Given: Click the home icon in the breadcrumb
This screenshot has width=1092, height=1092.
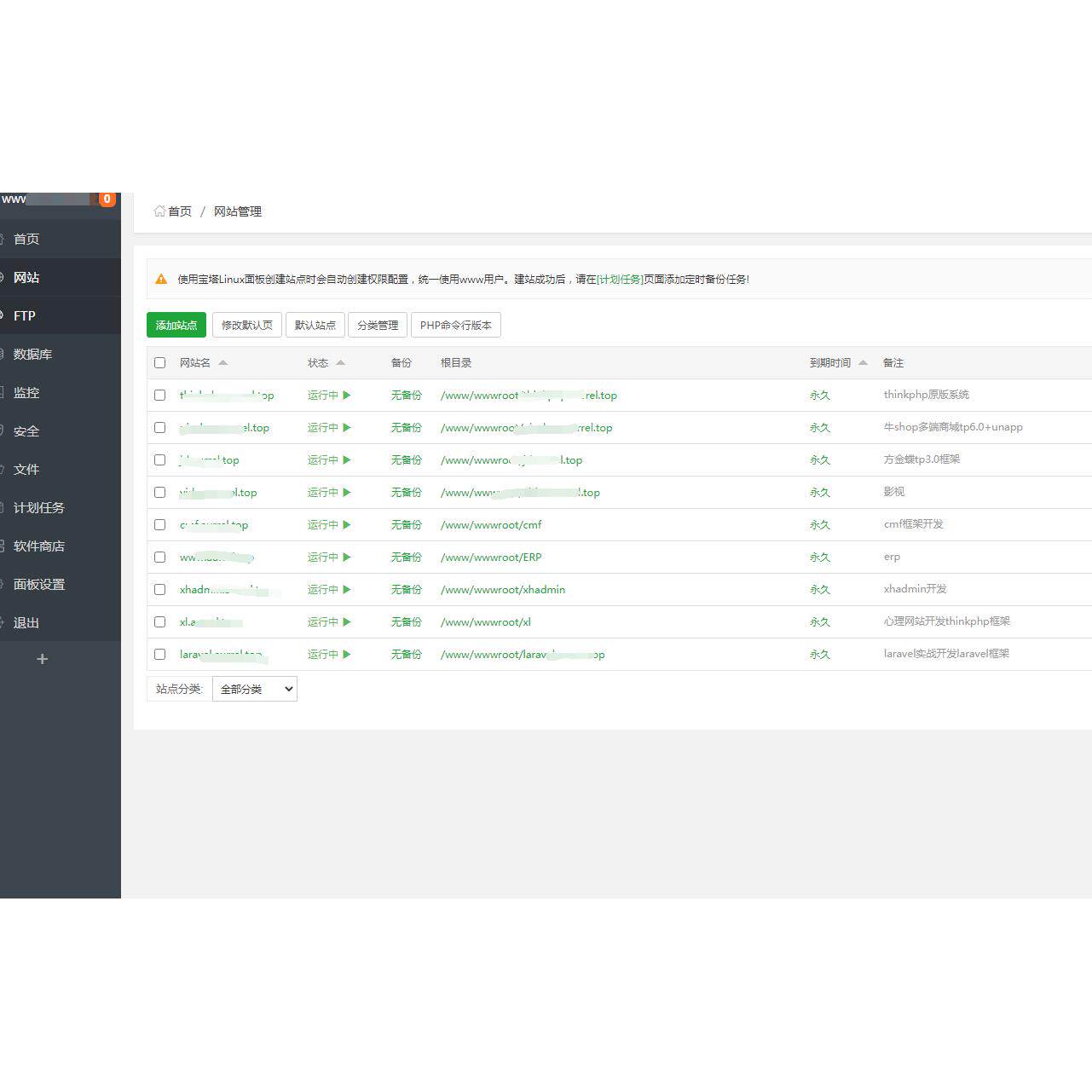Looking at the screenshot, I should pyautogui.click(x=159, y=211).
